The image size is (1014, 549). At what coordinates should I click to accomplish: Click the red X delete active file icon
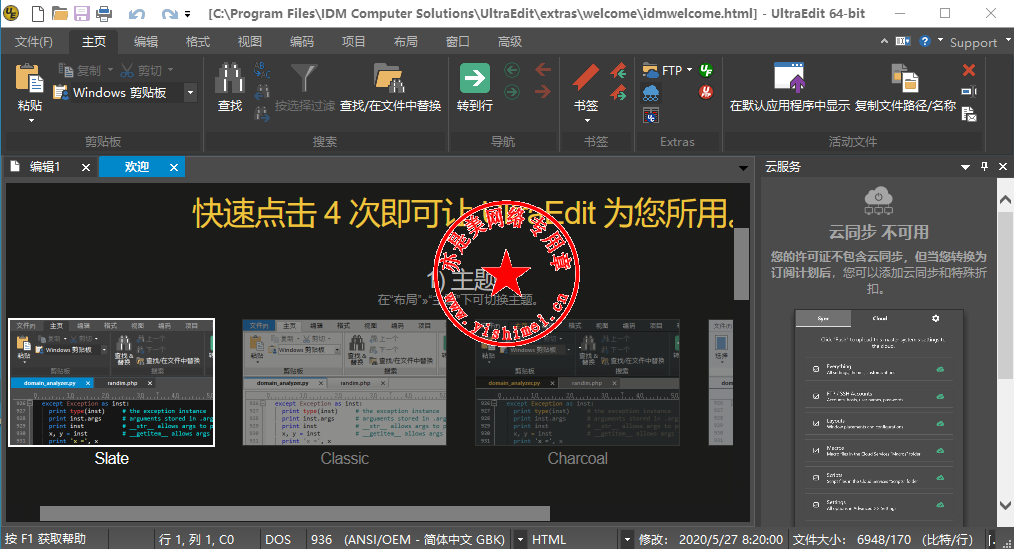(969, 70)
